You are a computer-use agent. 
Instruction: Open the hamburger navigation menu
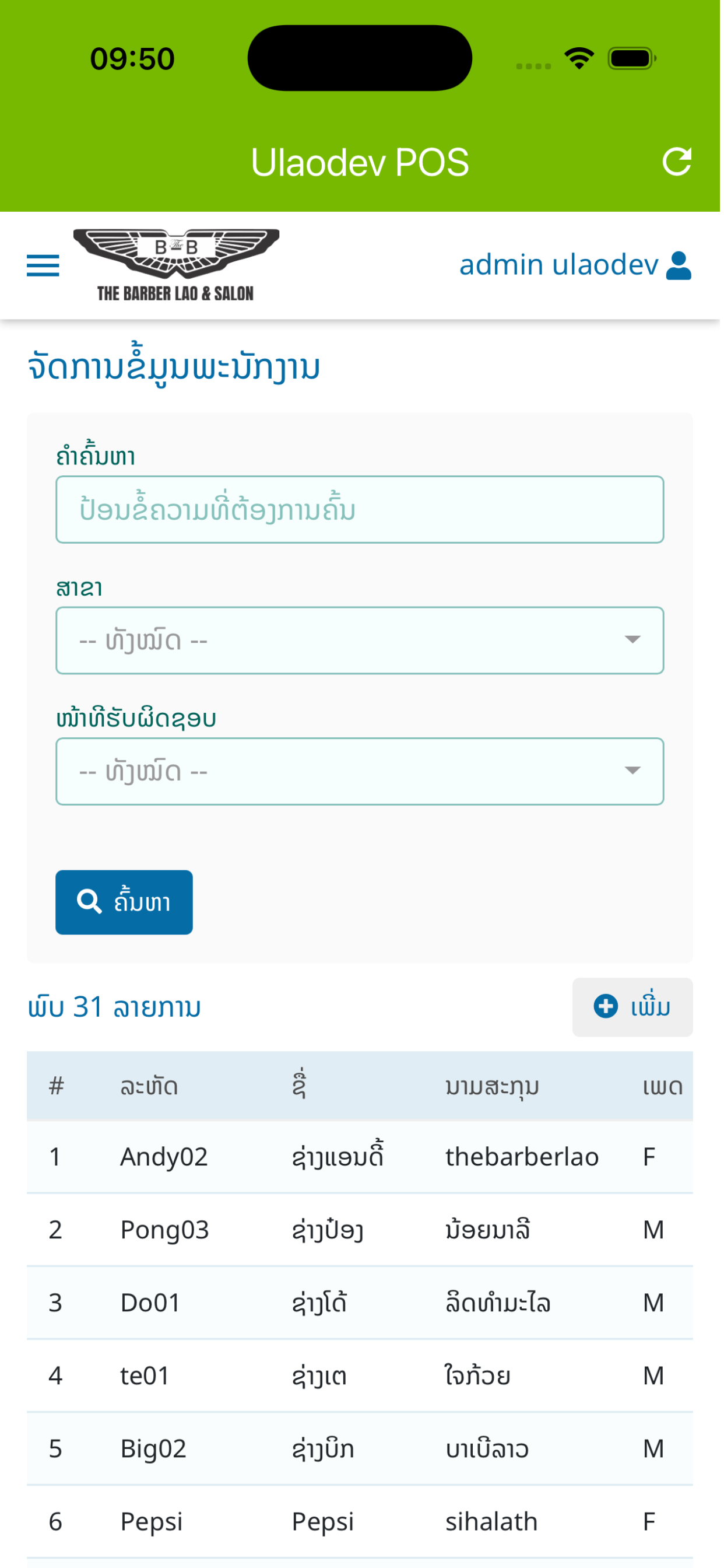(43, 266)
